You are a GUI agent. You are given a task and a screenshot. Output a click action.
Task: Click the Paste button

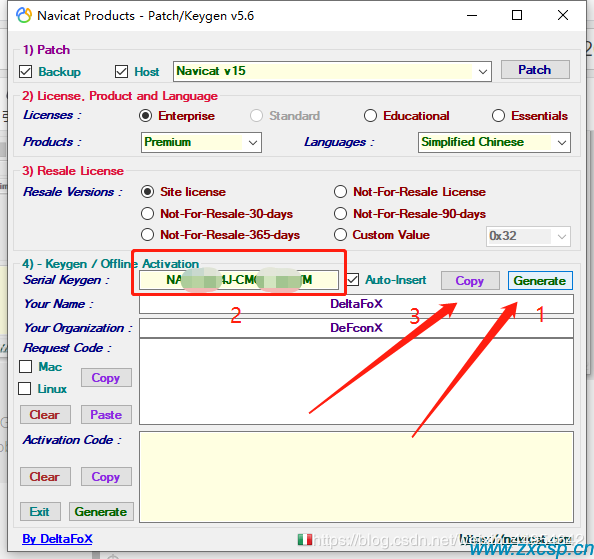click(x=106, y=415)
